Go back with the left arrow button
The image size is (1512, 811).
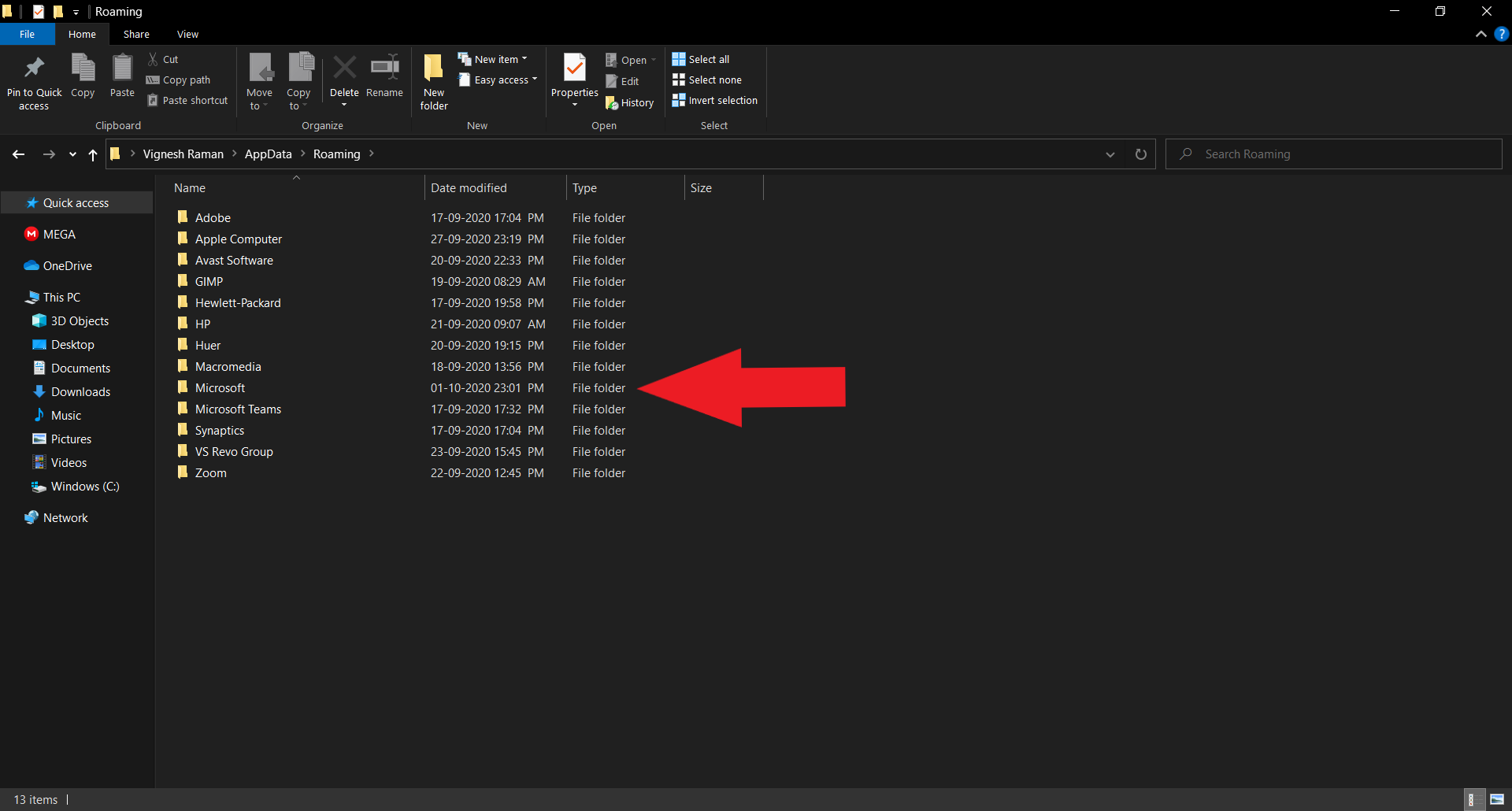point(19,154)
